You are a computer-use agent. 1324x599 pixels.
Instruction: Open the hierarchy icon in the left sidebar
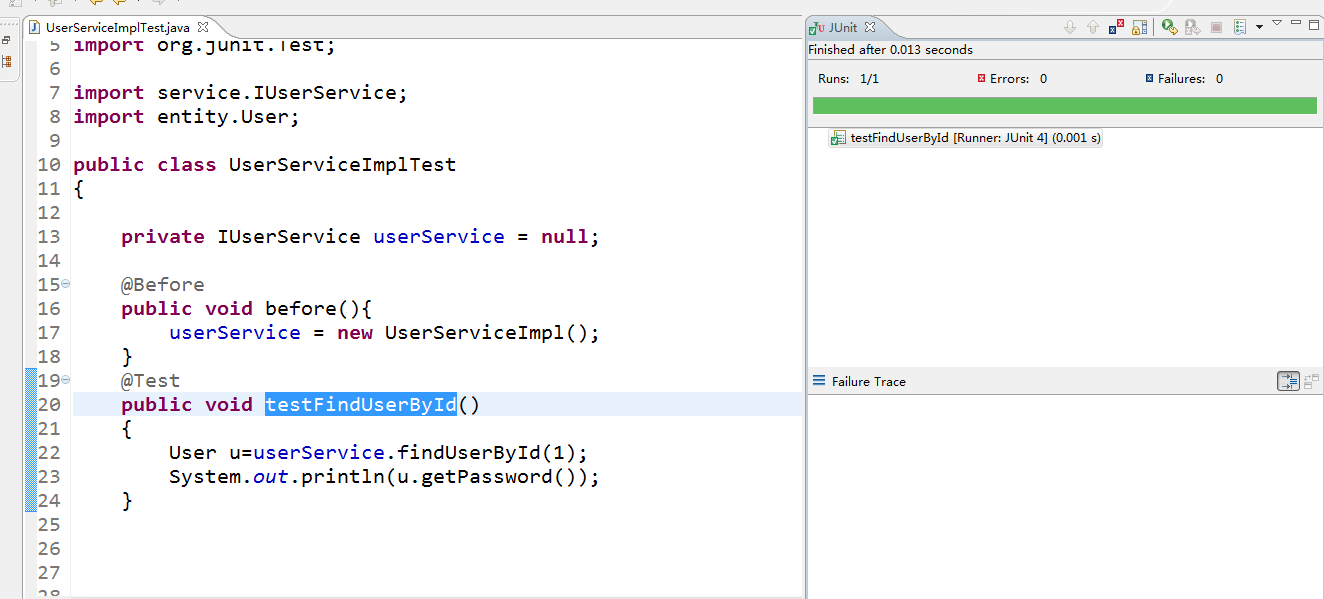(7, 62)
